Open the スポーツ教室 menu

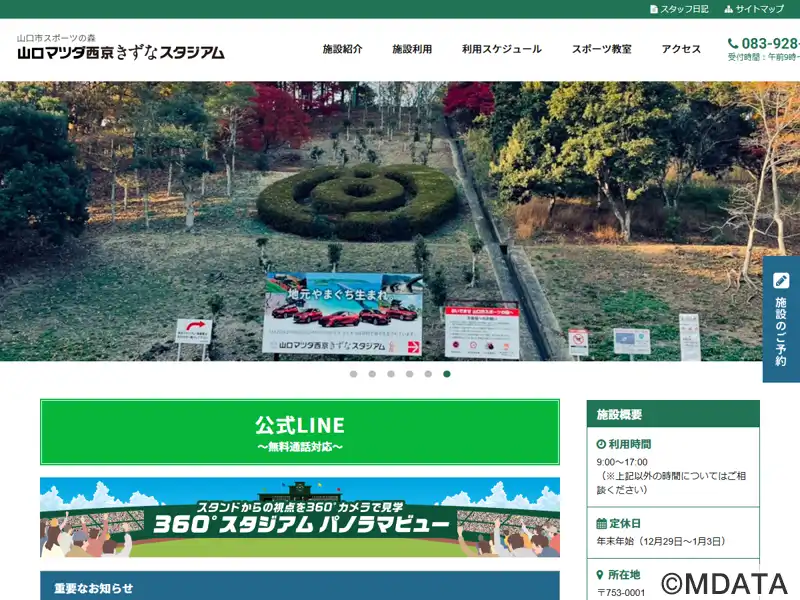(x=602, y=49)
